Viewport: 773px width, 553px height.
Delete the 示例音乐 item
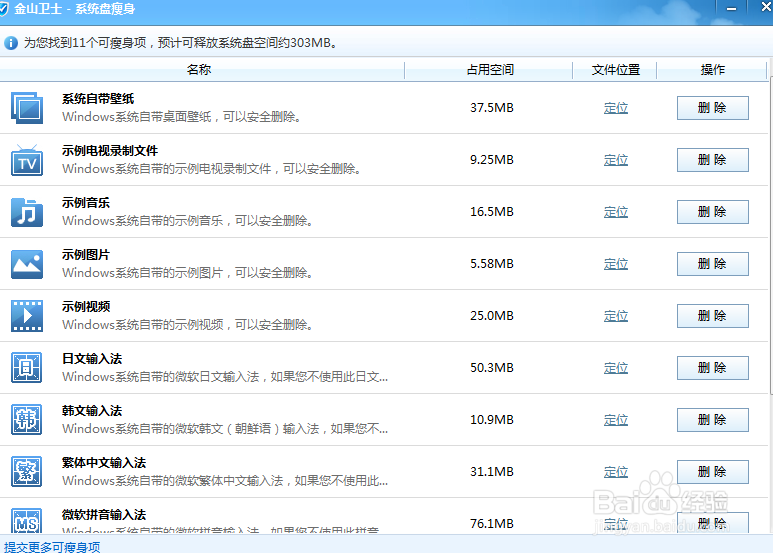click(712, 212)
